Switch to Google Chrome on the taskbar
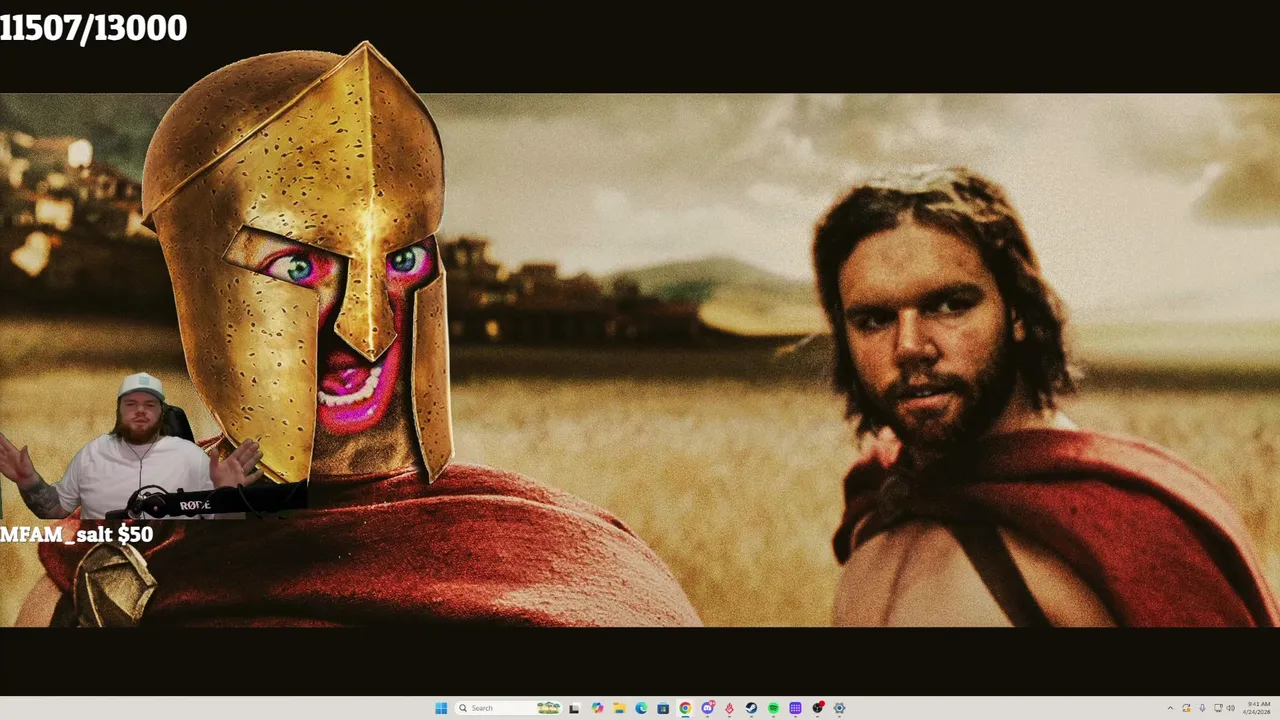Screen dimensions: 1280x720 pyautogui.click(x=685, y=708)
